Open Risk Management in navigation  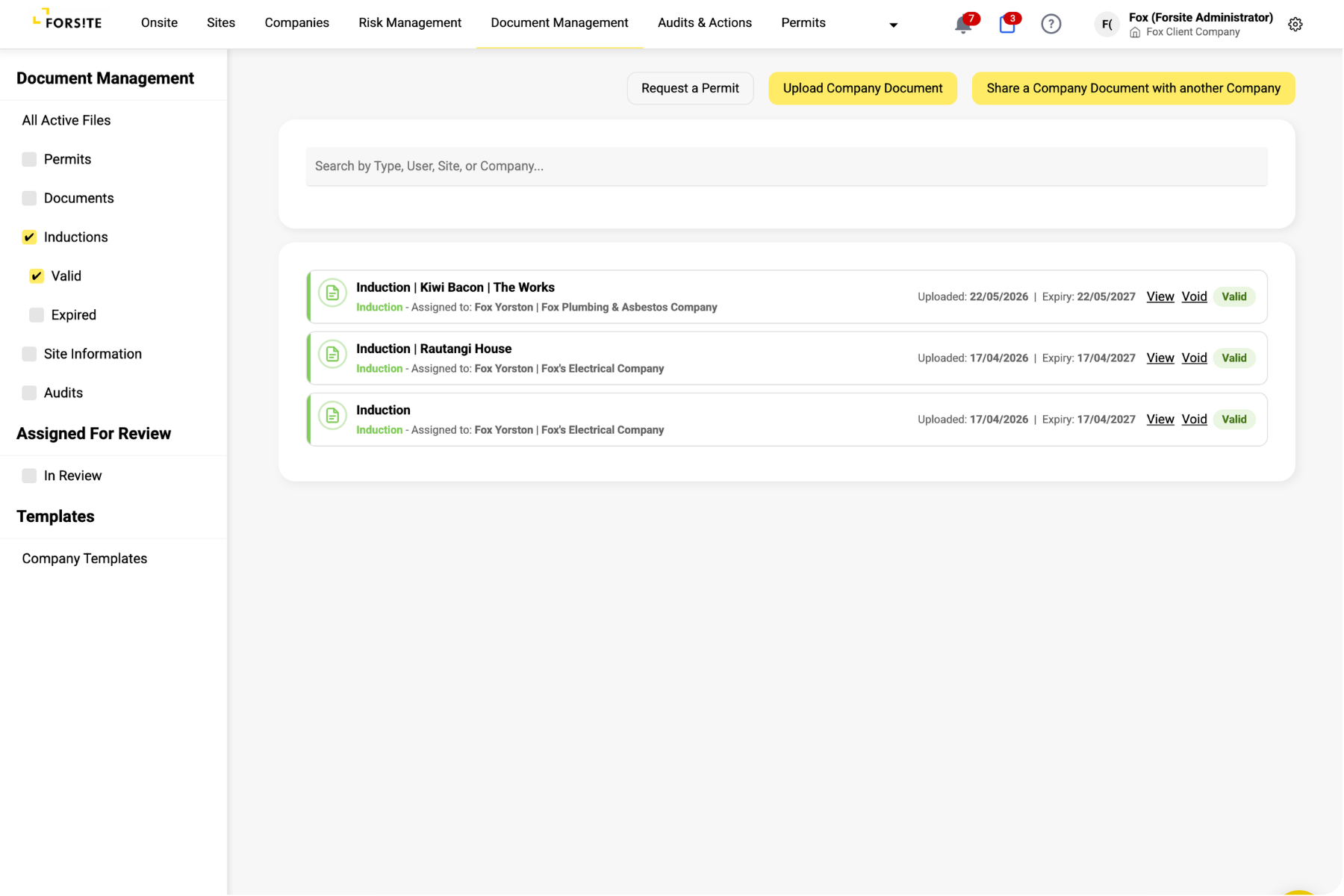click(x=410, y=23)
